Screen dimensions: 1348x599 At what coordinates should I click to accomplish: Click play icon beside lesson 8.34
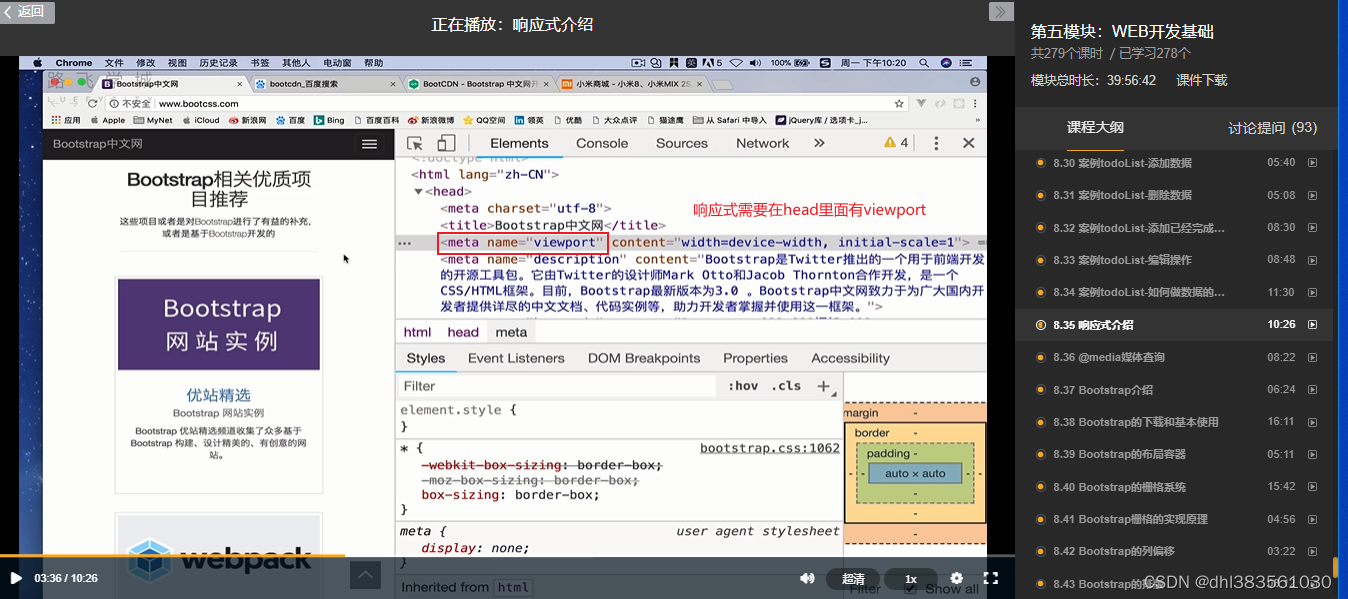(1313, 292)
